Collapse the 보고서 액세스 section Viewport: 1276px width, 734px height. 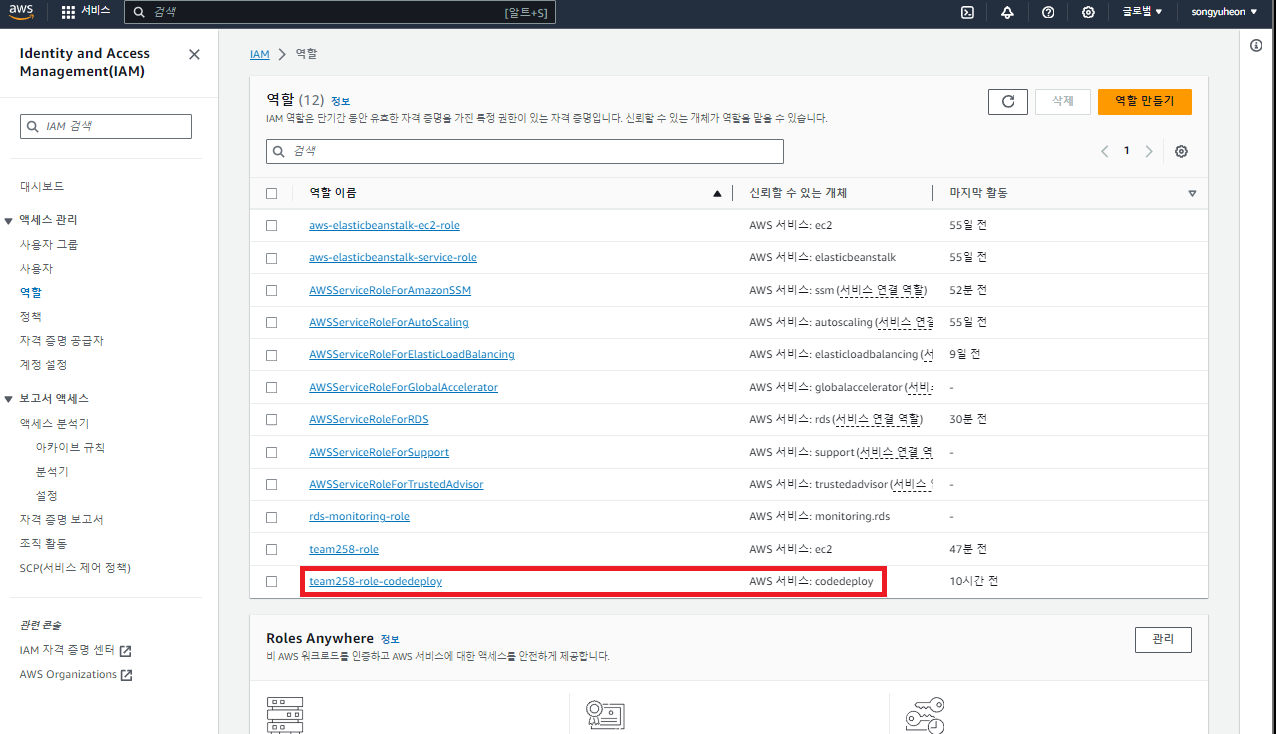coord(9,399)
